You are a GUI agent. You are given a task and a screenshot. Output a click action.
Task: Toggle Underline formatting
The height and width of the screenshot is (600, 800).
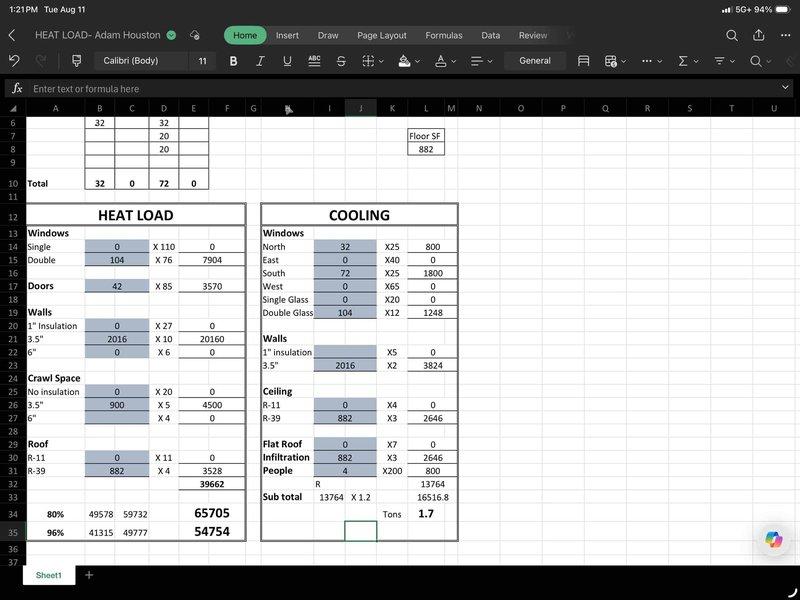point(287,61)
